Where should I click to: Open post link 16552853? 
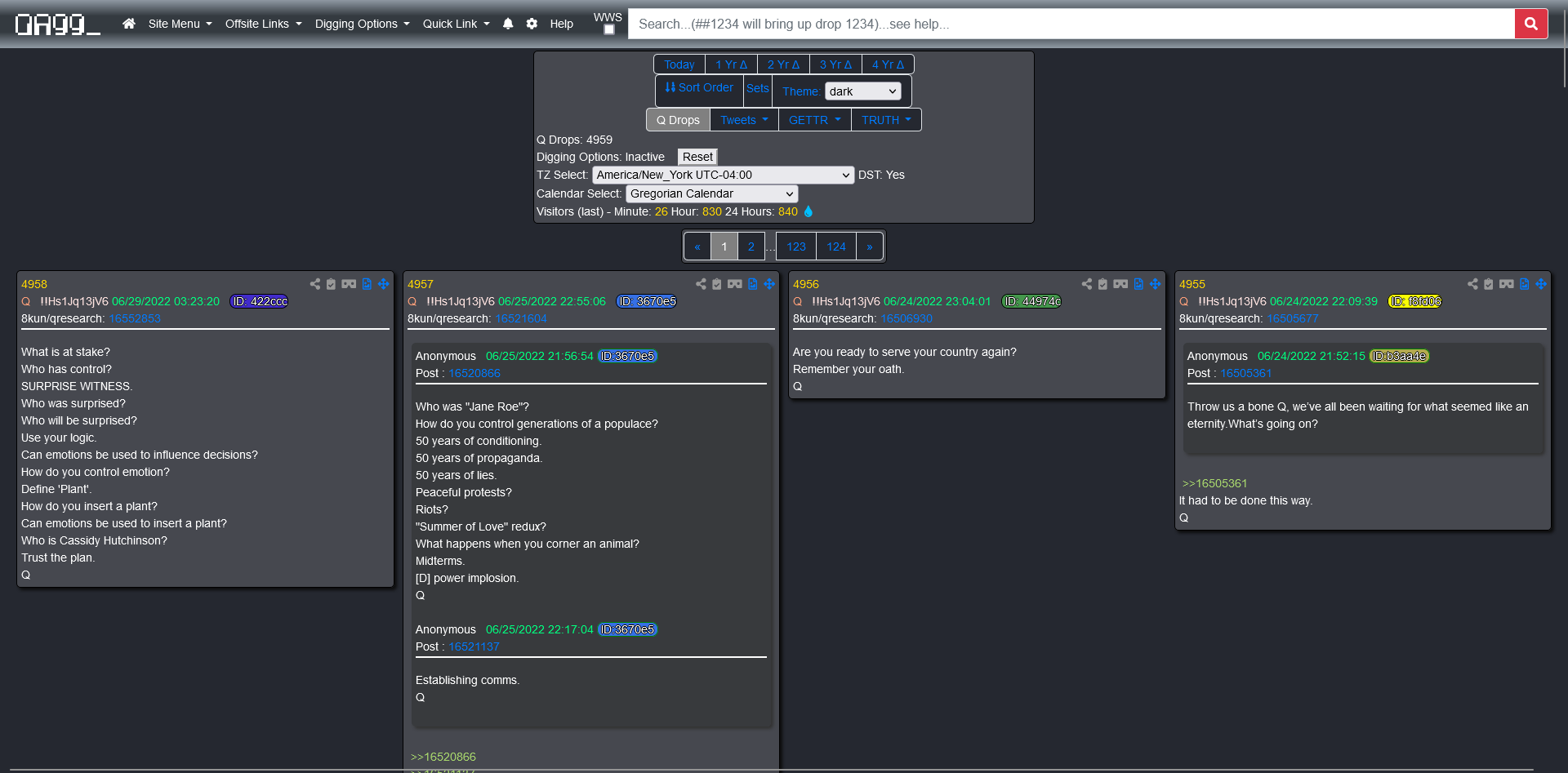pyautogui.click(x=135, y=318)
